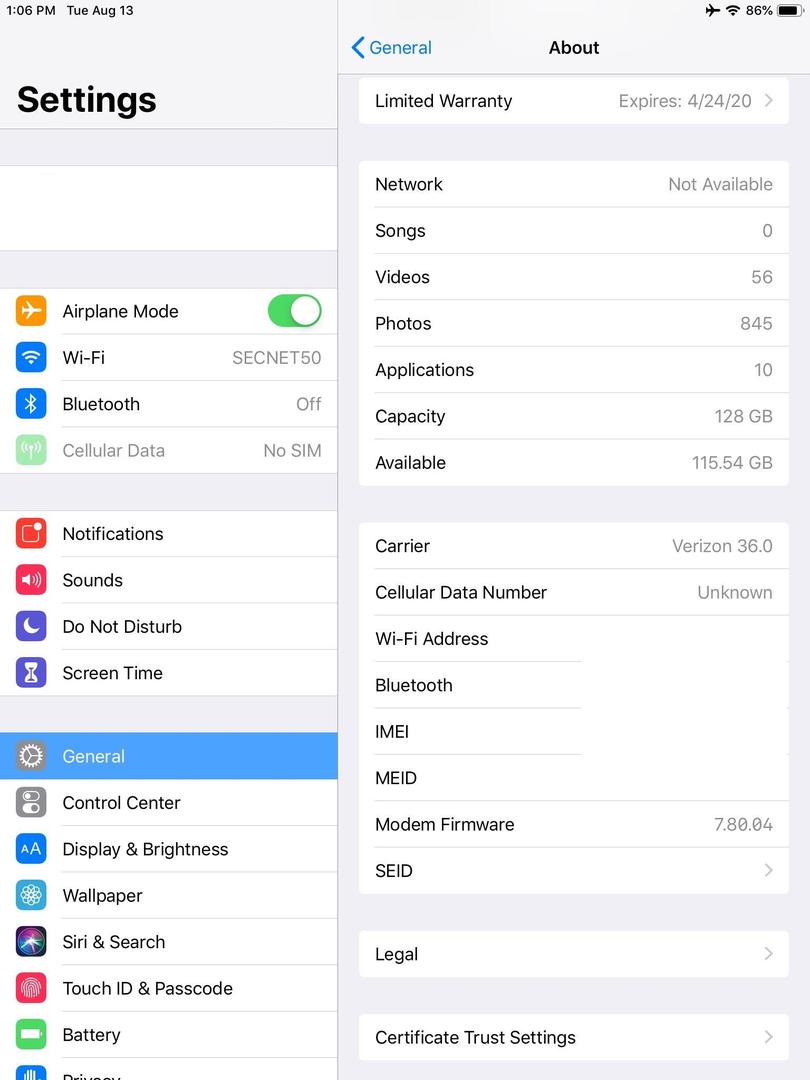Open the red Notifications icon
Image resolution: width=810 pixels, height=1080 pixels.
tap(31, 534)
